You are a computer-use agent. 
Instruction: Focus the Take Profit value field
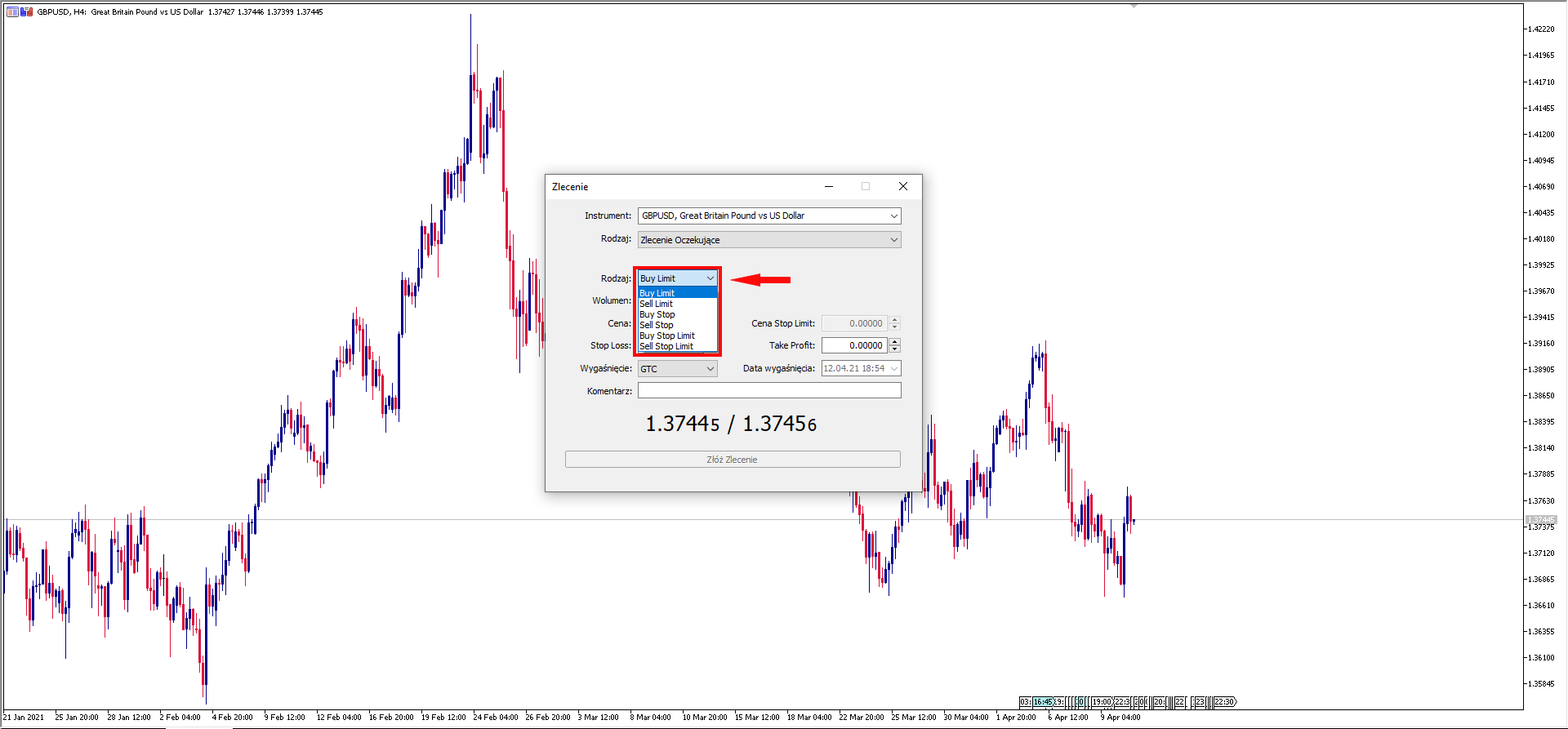click(855, 345)
